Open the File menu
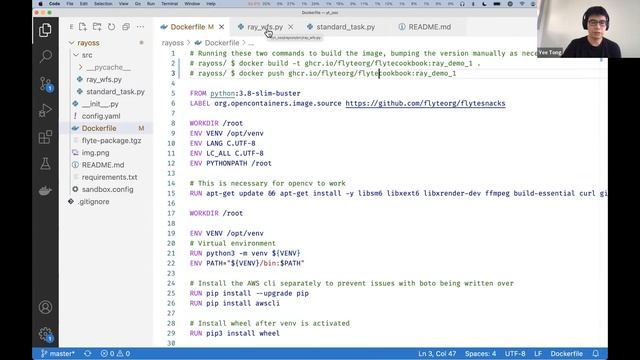 pyautogui.click(x=70, y=4)
